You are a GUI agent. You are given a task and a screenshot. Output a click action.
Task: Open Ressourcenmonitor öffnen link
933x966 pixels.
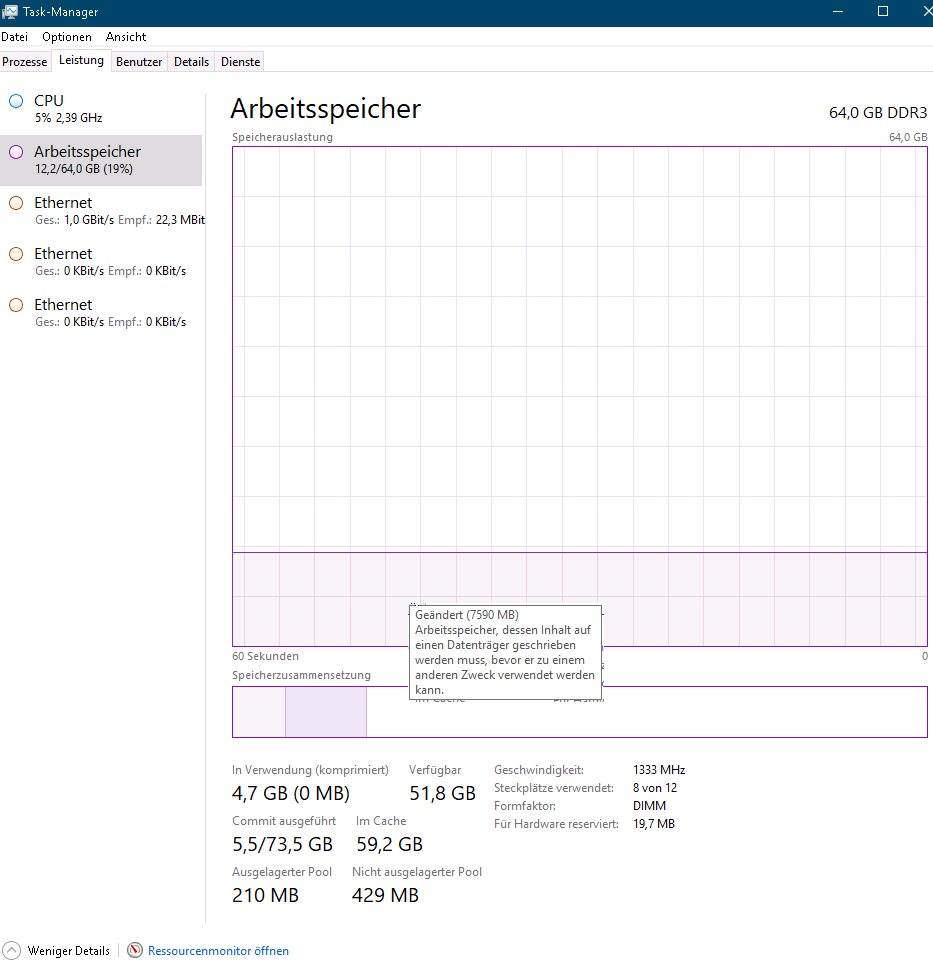tap(218, 951)
